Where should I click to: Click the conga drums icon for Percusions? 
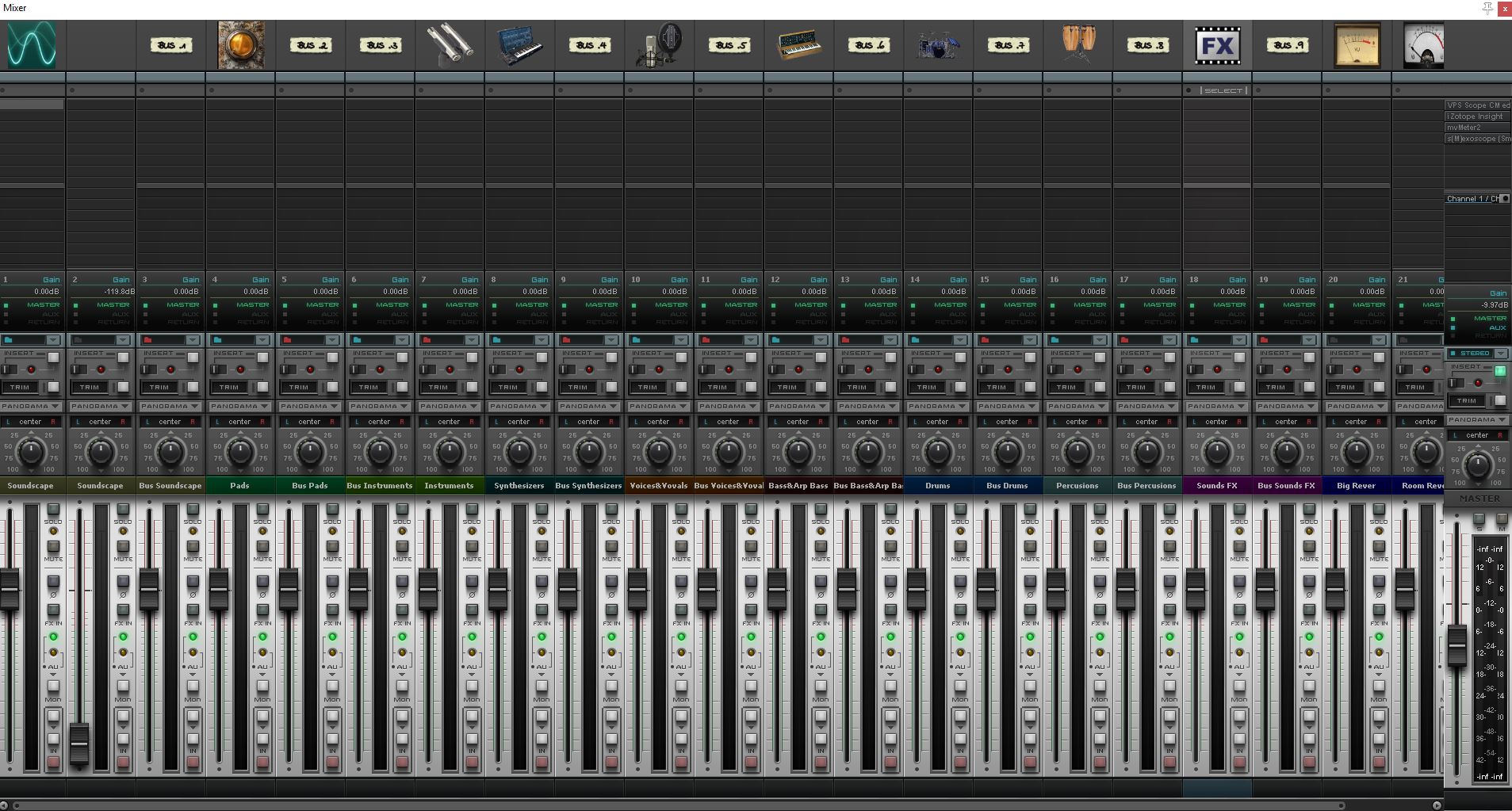pos(1078,45)
